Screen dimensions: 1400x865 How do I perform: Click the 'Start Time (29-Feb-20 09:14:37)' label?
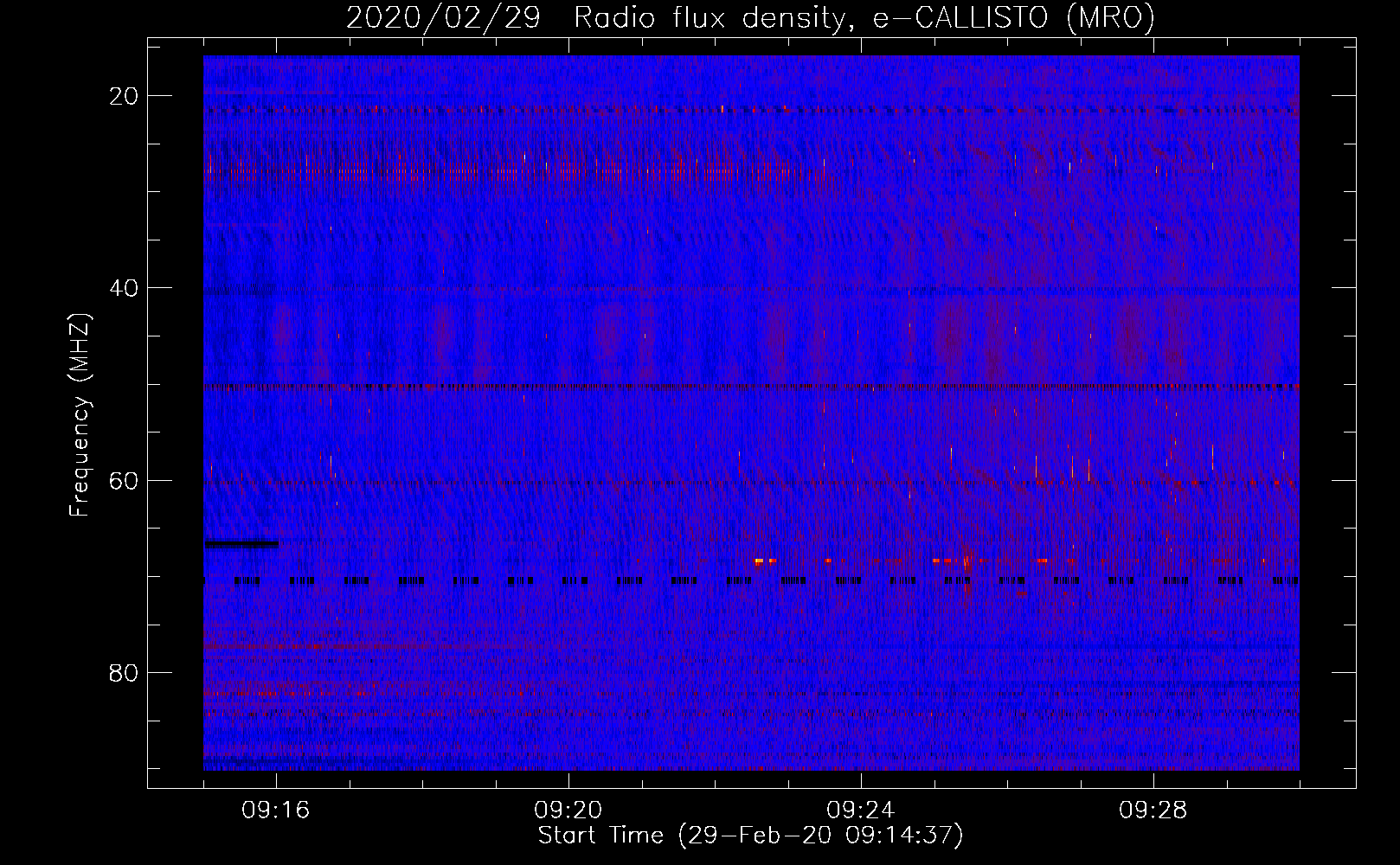click(x=750, y=836)
